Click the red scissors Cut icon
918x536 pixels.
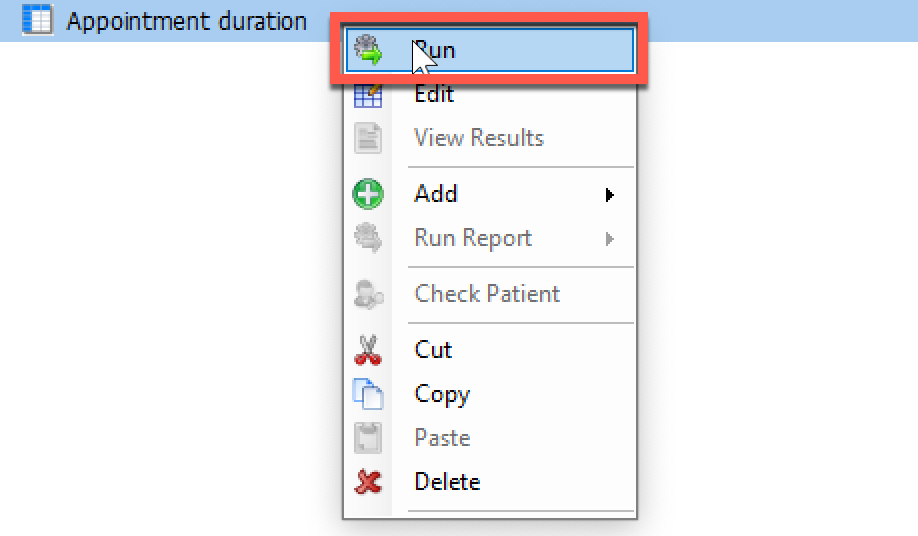[x=368, y=350]
